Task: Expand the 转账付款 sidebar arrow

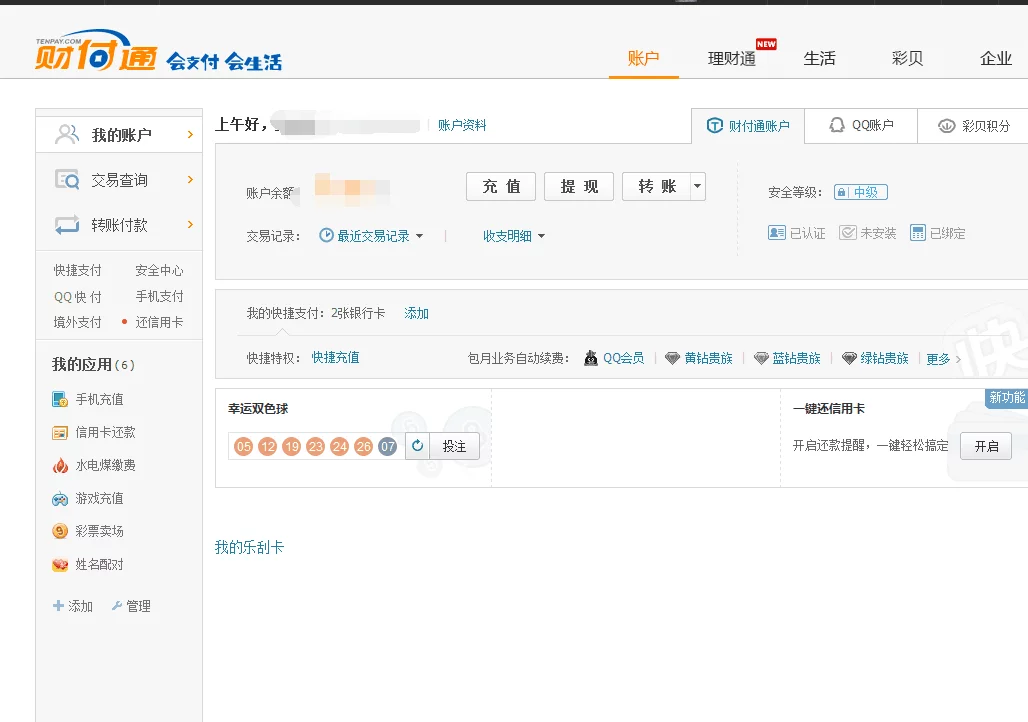Action: (x=190, y=224)
